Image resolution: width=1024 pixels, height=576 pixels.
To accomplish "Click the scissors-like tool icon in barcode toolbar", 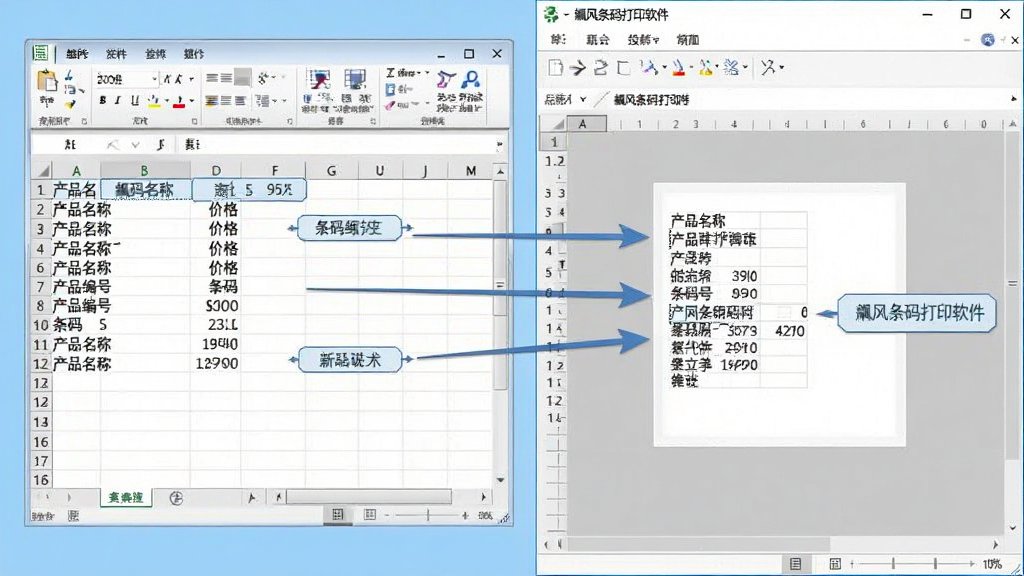I will [768, 67].
